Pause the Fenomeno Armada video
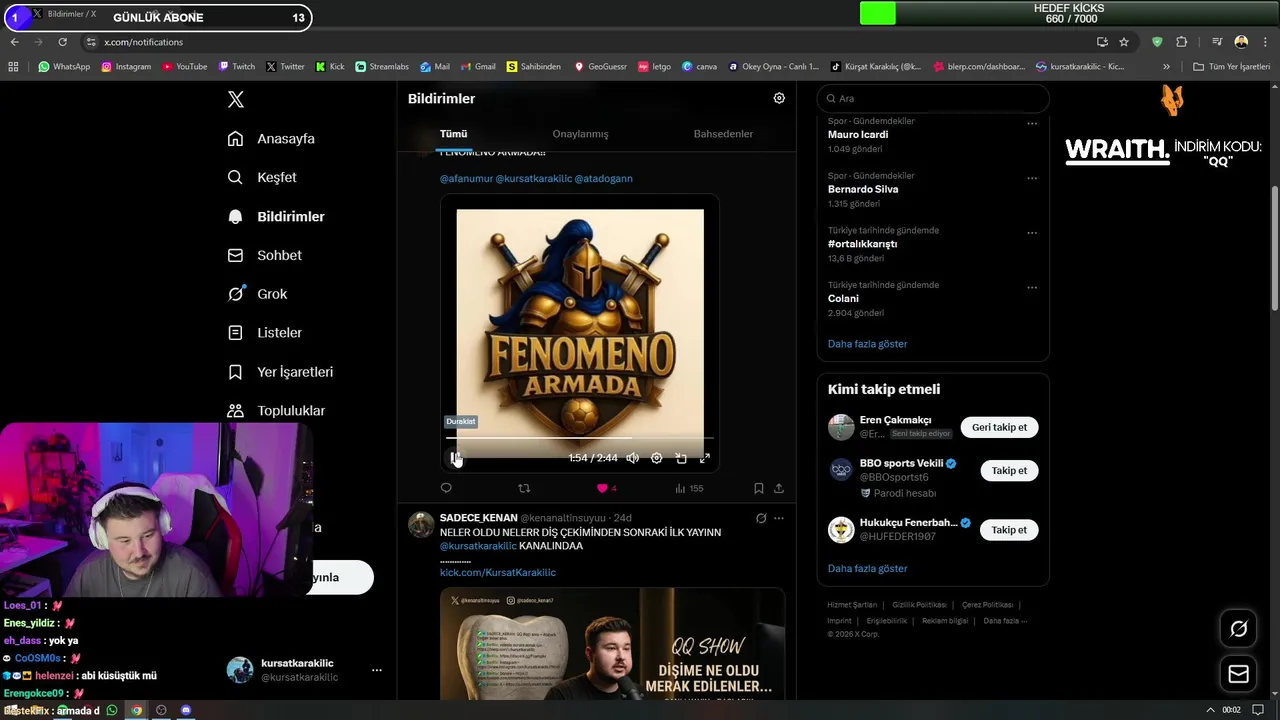Screen dimensions: 1280x720 click(x=455, y=458)
